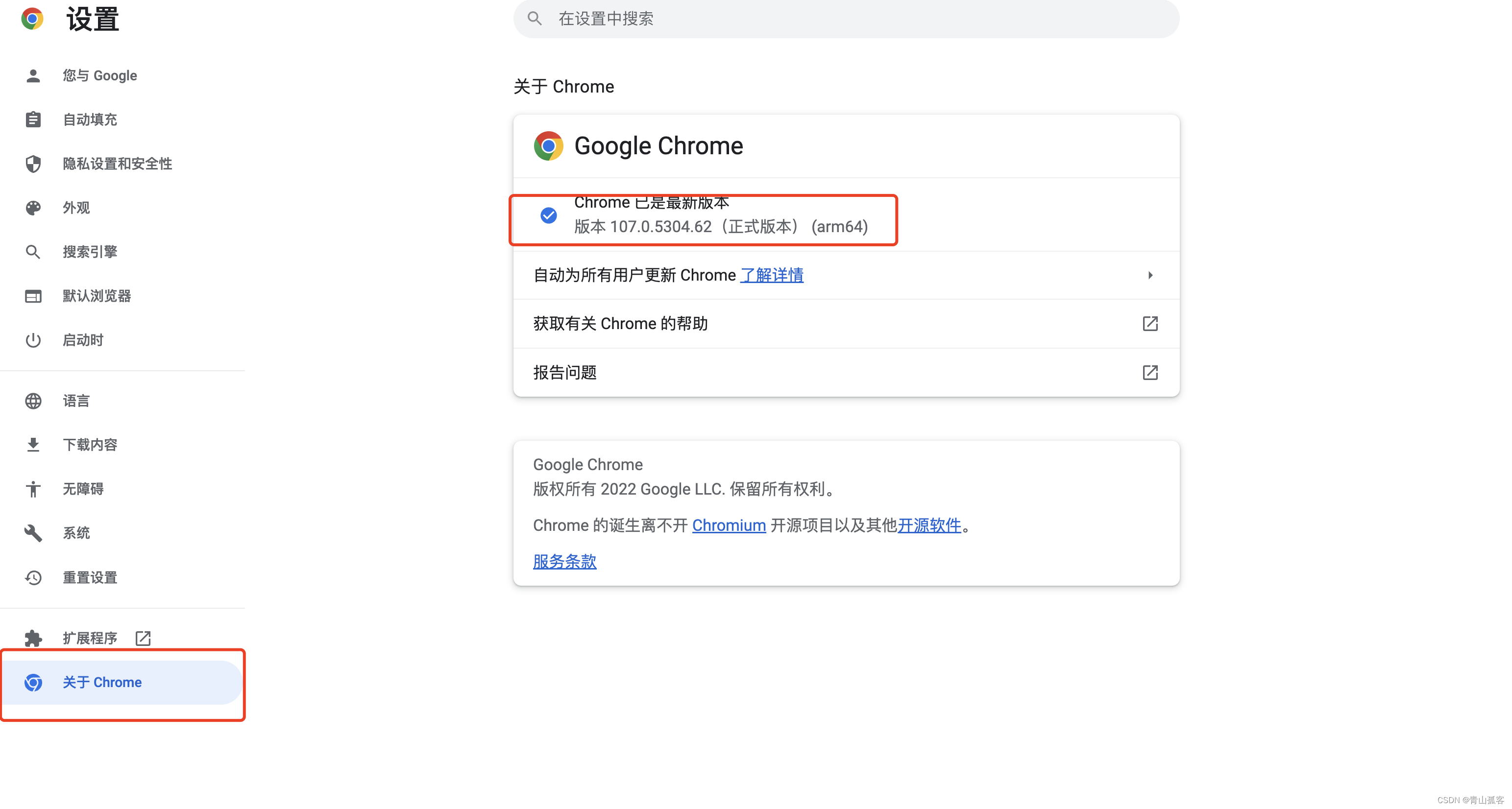The width and height of the screenshot is (1512, 809).
Task: Click the 了解详情 link
Action: (771, 275)
